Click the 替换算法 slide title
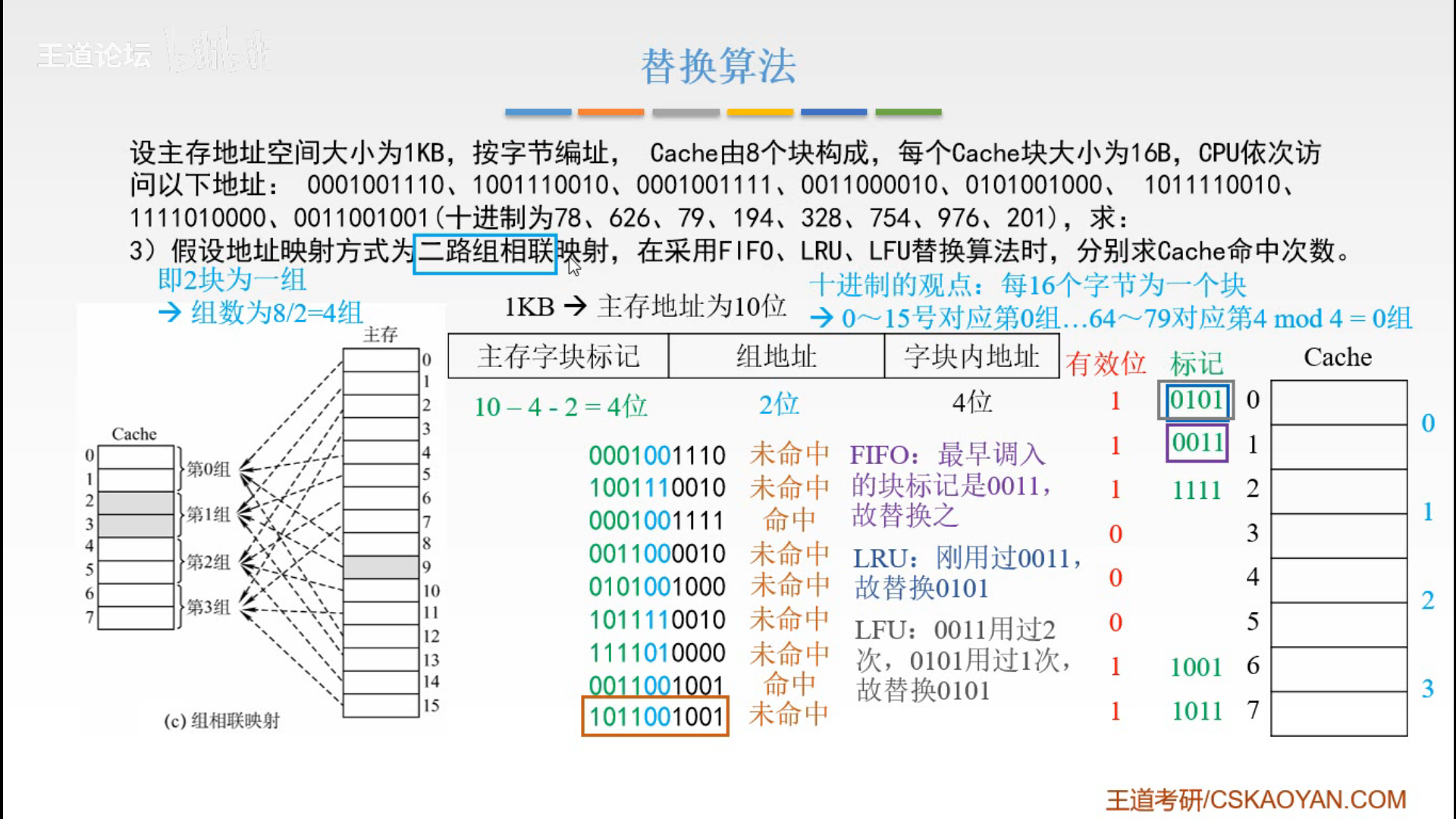This screenshot has width=1456, height=819. coord(718,66)
